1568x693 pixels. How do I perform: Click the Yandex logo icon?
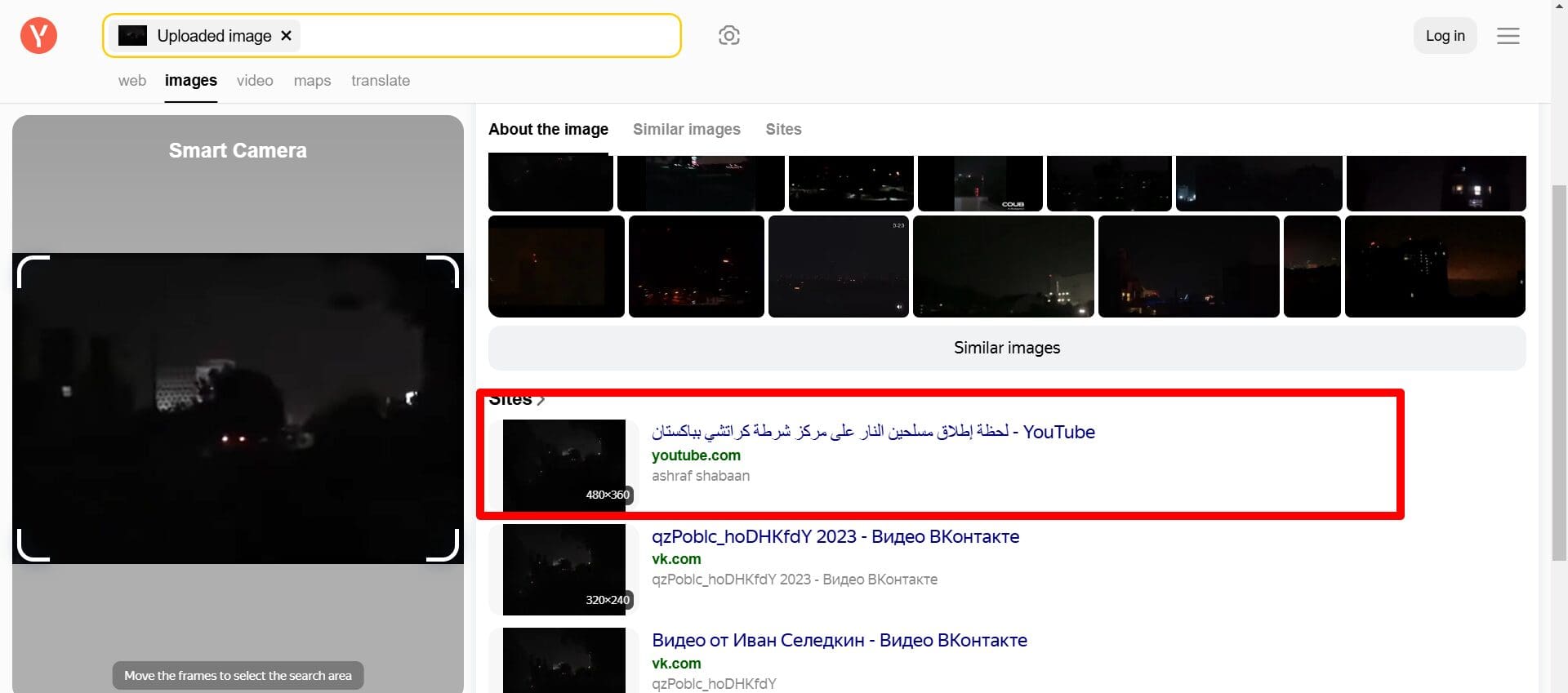click(x=38, y=36)
